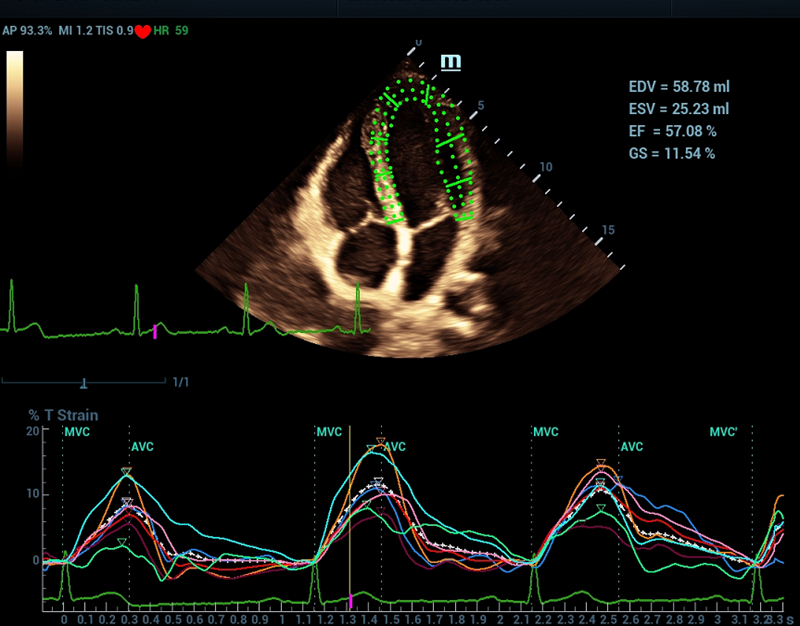
Task: Click the 10 cm depth scale marker
Action: coord(546,167)
